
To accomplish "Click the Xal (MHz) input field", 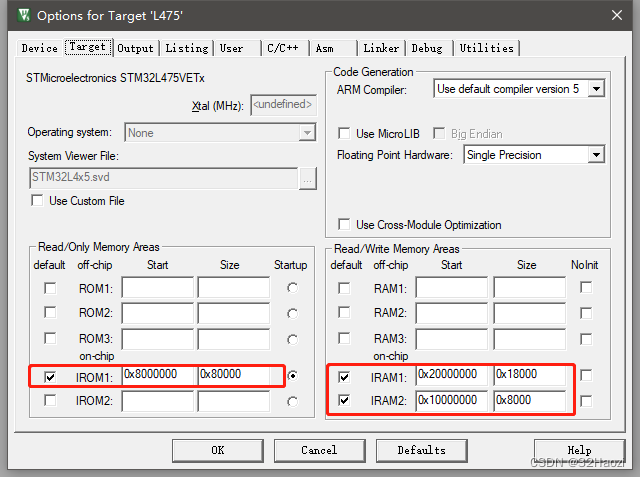I will (283, 105).
